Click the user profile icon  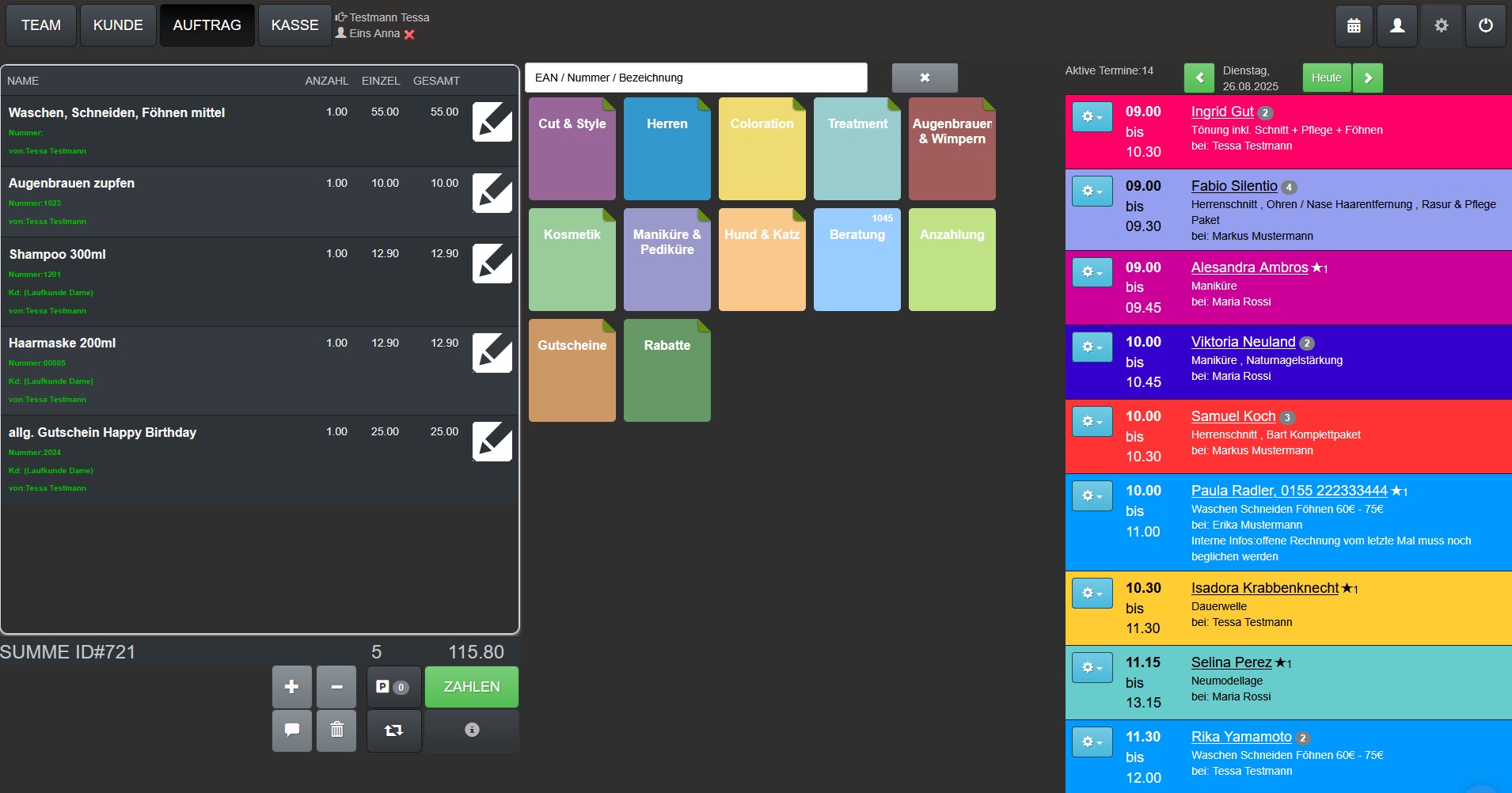(x=1397, y=26)
